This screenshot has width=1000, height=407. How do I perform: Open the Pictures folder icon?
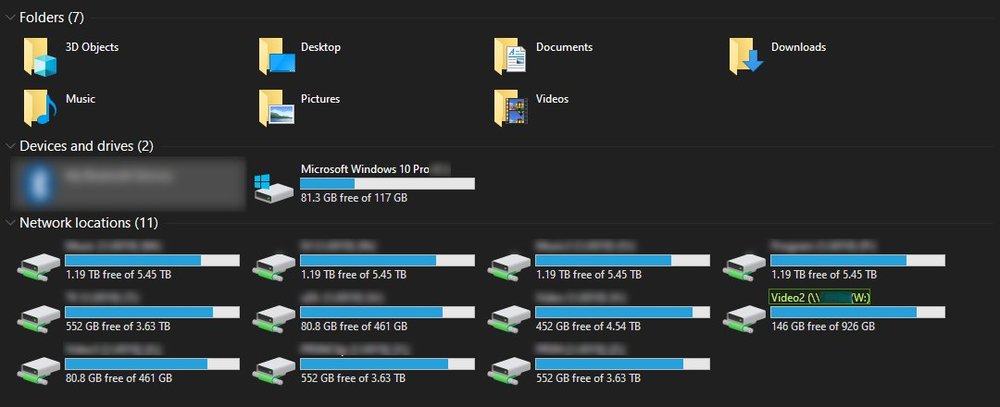(x=276, y=107)
